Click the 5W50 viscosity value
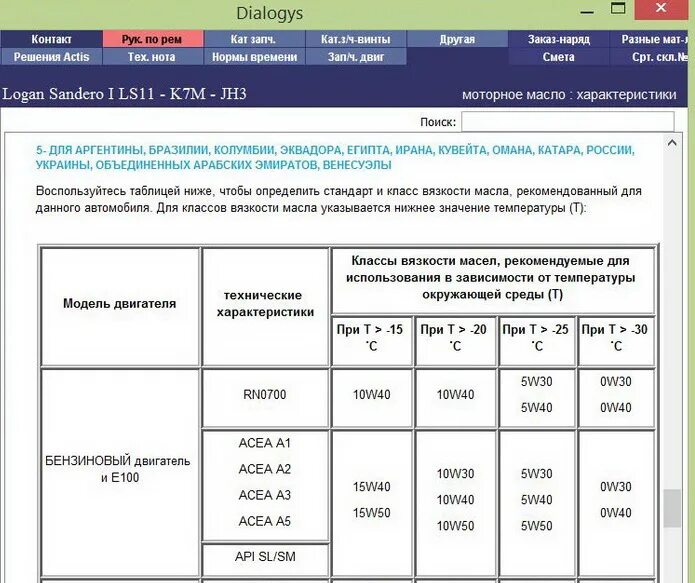 point(536,526)
